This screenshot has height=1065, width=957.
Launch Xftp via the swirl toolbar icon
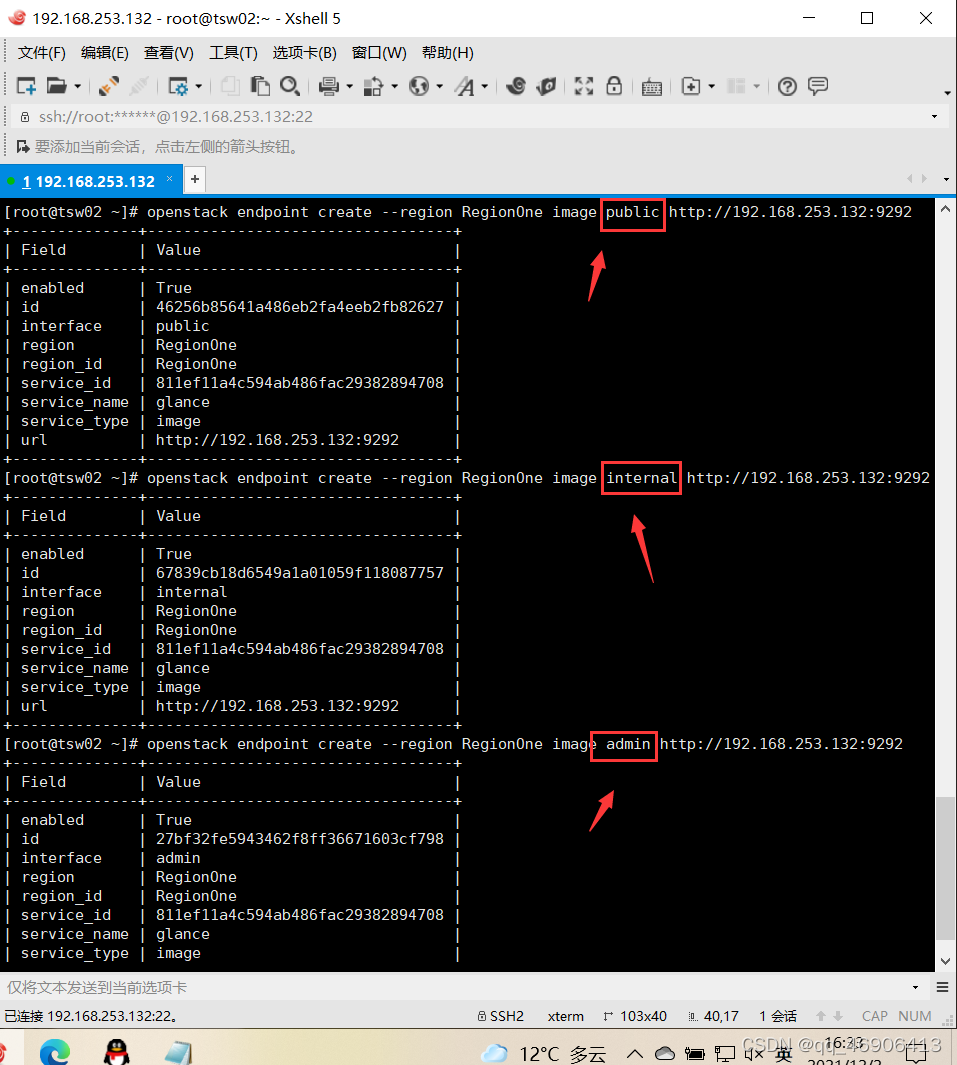516,86
